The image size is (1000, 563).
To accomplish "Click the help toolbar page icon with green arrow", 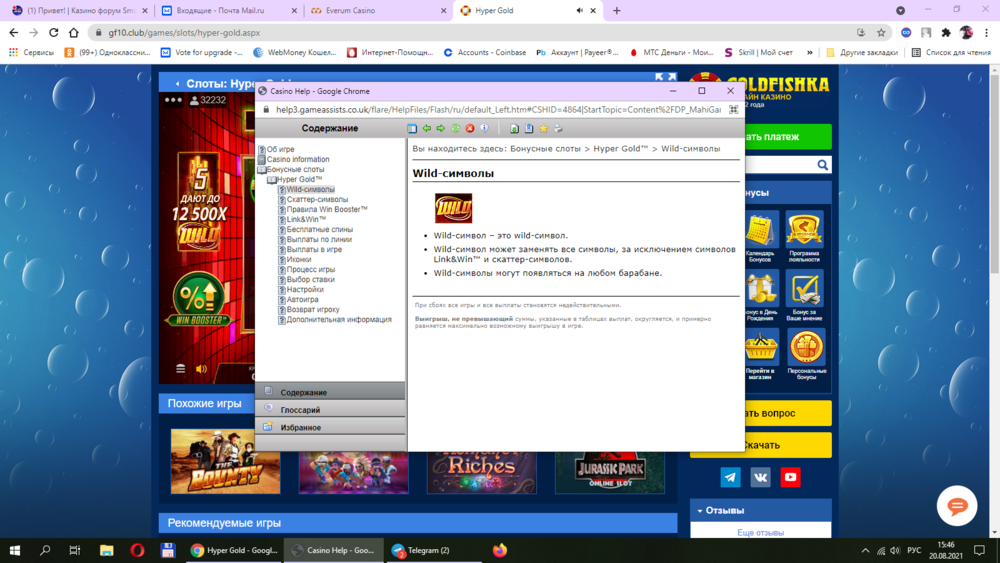I will [x=514, y=129].
